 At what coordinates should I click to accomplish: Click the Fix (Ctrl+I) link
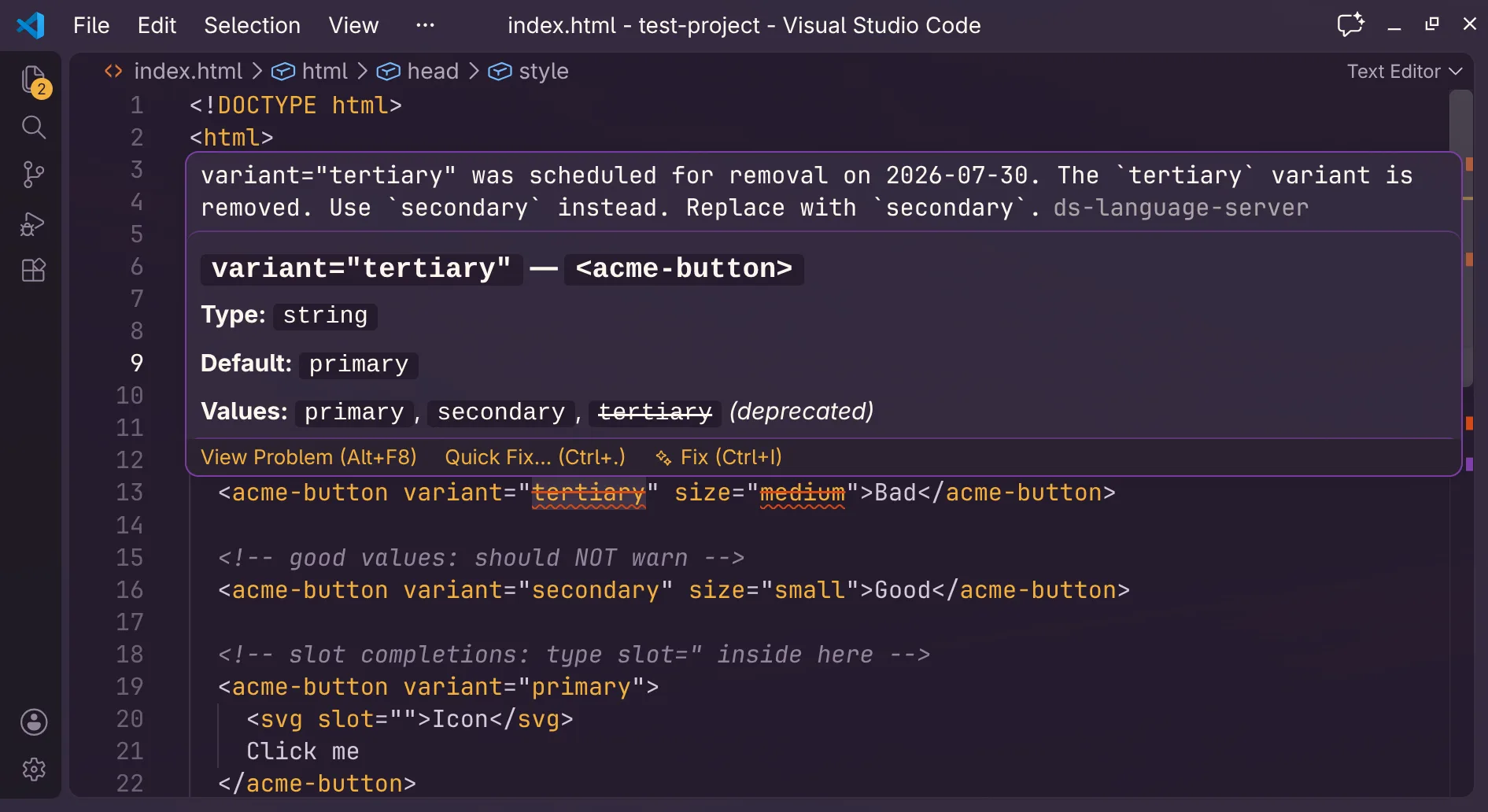(x=731, y=457)
